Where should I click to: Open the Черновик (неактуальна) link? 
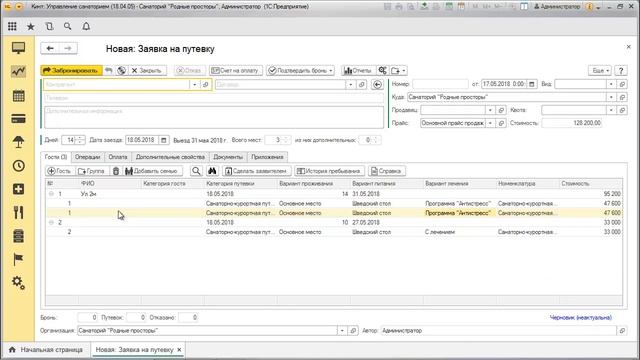580,318
